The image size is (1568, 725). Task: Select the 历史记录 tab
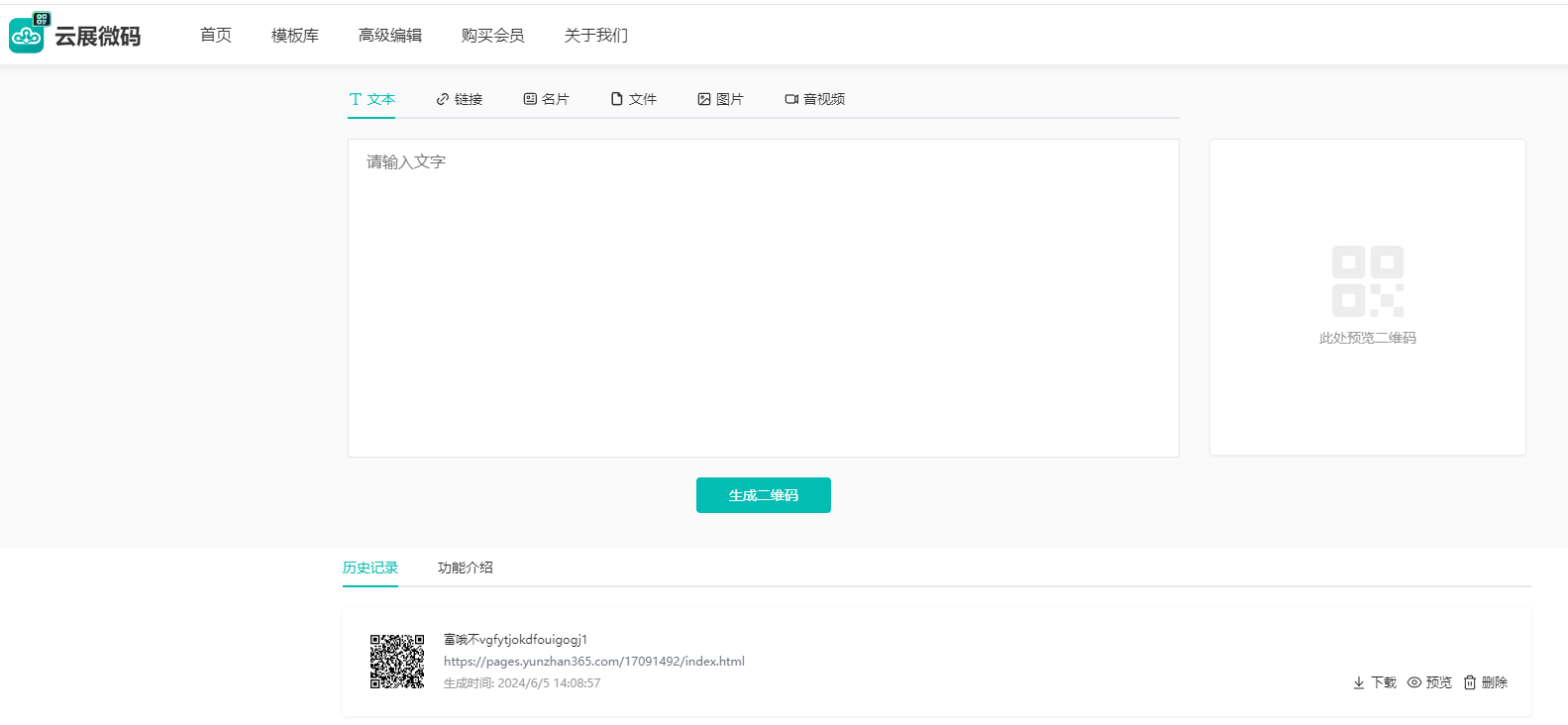[370, 568]
